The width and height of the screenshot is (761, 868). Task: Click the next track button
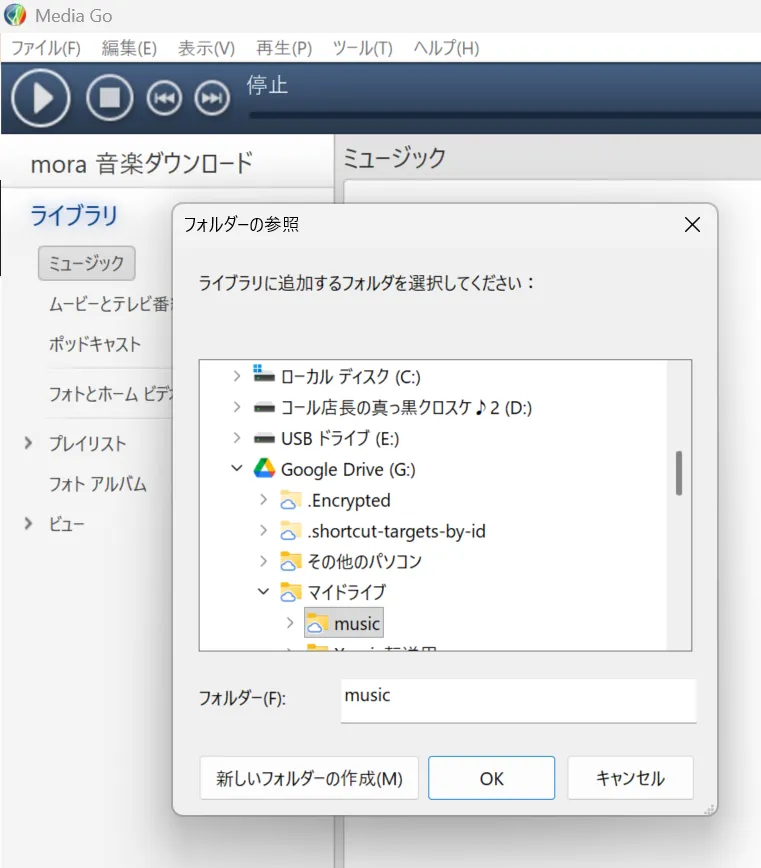[x=210, y=97]
